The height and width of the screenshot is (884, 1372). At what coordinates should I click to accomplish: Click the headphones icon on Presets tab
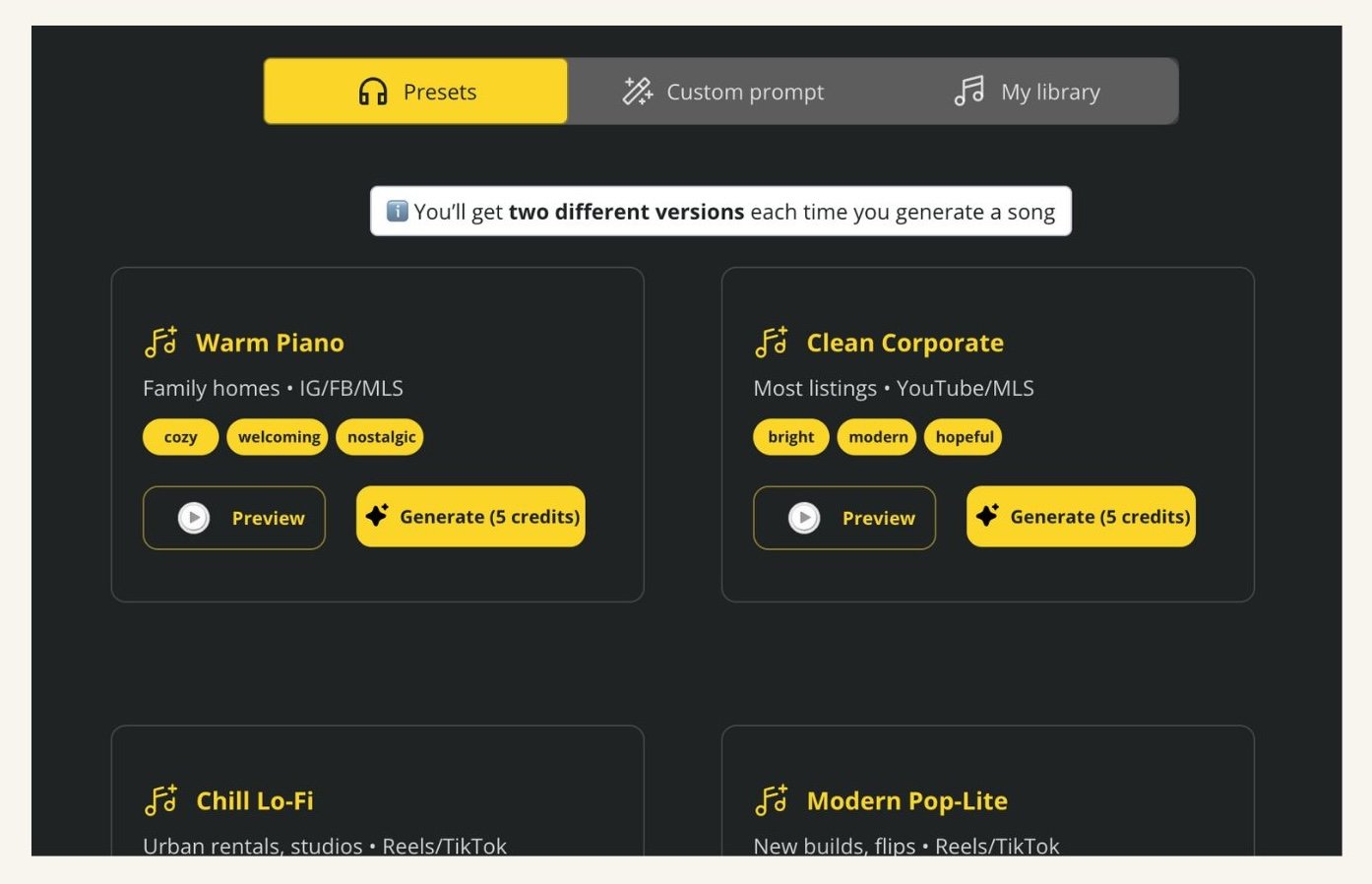coord(373,92)
